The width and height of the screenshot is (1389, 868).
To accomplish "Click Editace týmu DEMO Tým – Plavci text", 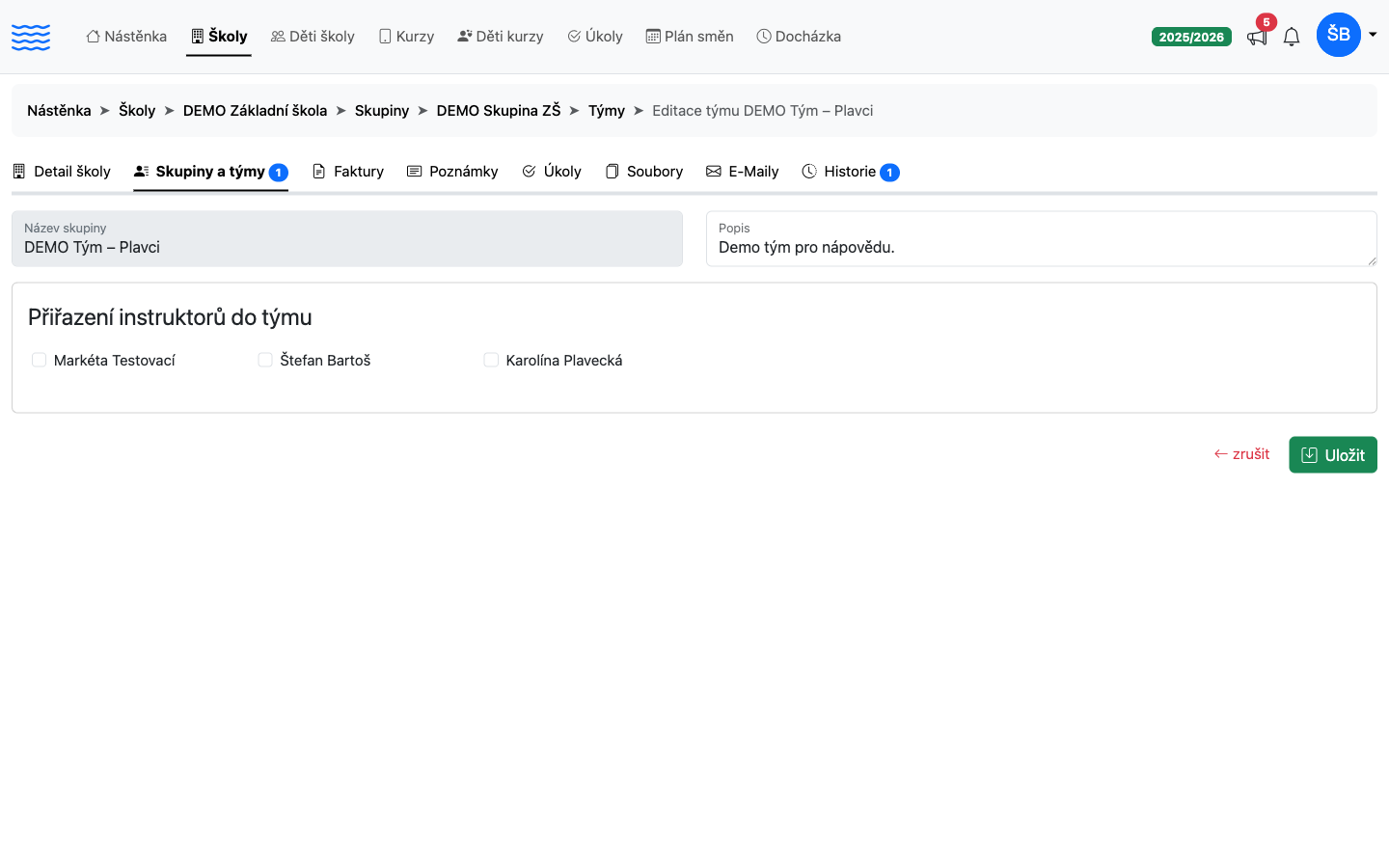I will pos(763,111).
